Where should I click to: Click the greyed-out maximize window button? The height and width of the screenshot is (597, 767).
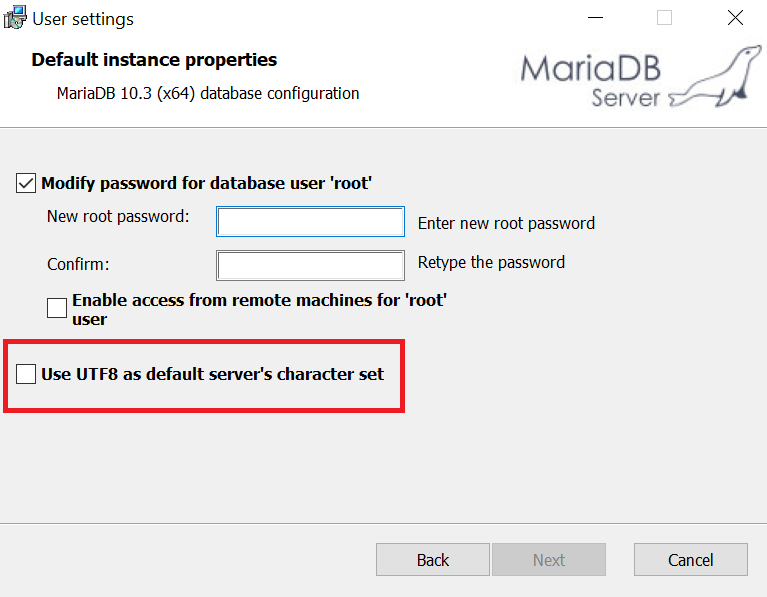pos(664,18)
